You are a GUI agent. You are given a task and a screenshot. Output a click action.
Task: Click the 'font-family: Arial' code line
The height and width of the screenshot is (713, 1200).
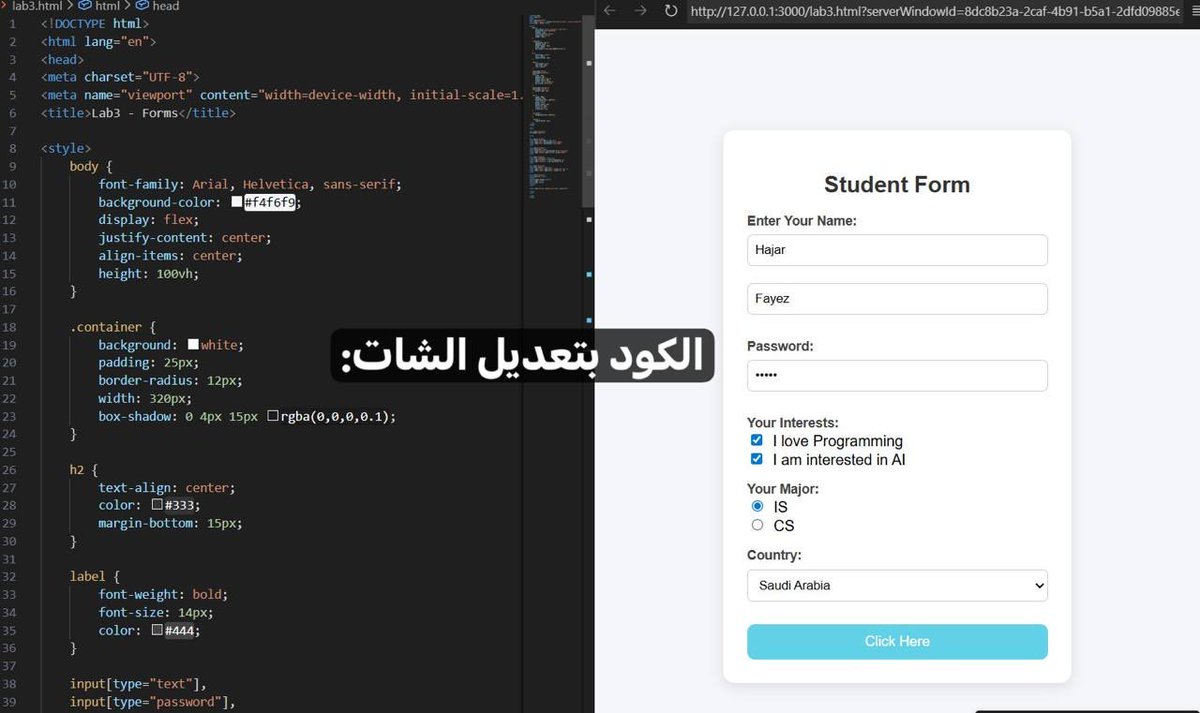249,184
